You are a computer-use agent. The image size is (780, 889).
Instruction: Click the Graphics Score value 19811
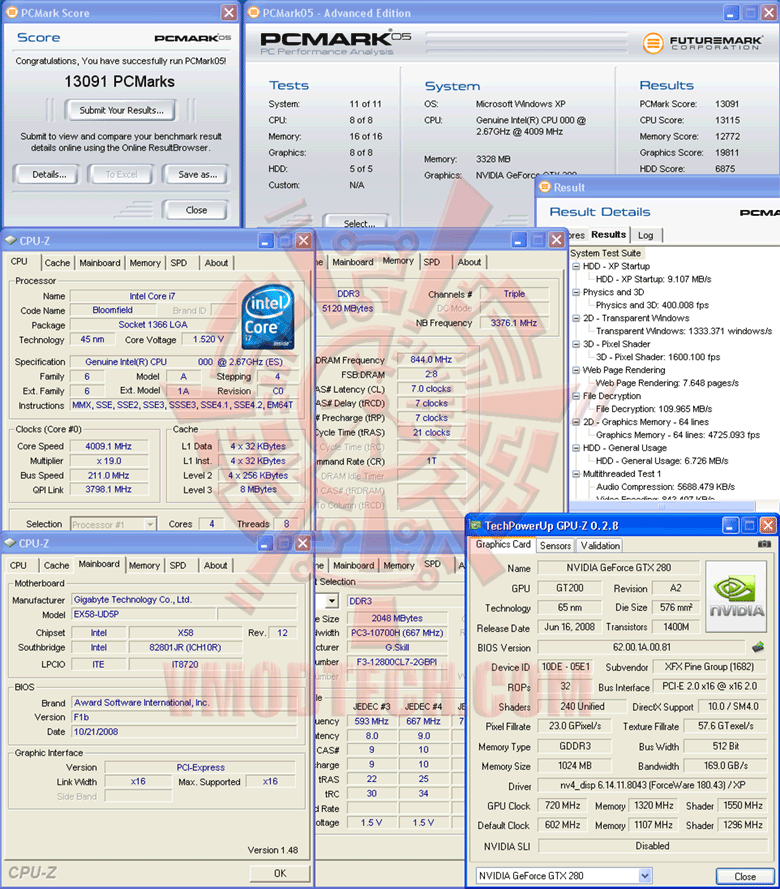pos(727,153)
